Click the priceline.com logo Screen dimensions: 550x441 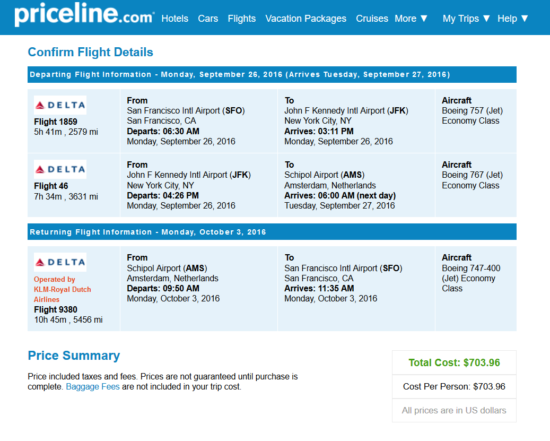click(84, 14)
